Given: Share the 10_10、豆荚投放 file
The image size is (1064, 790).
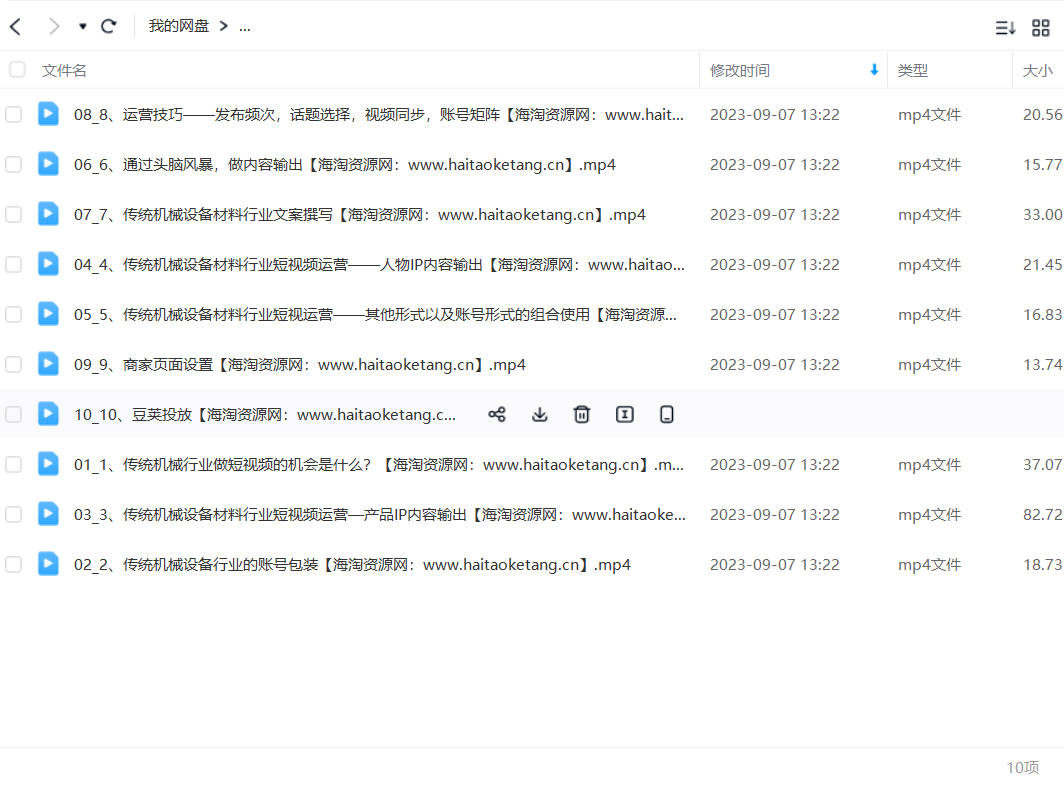Looking at the screenshot, I should point(497,414).
